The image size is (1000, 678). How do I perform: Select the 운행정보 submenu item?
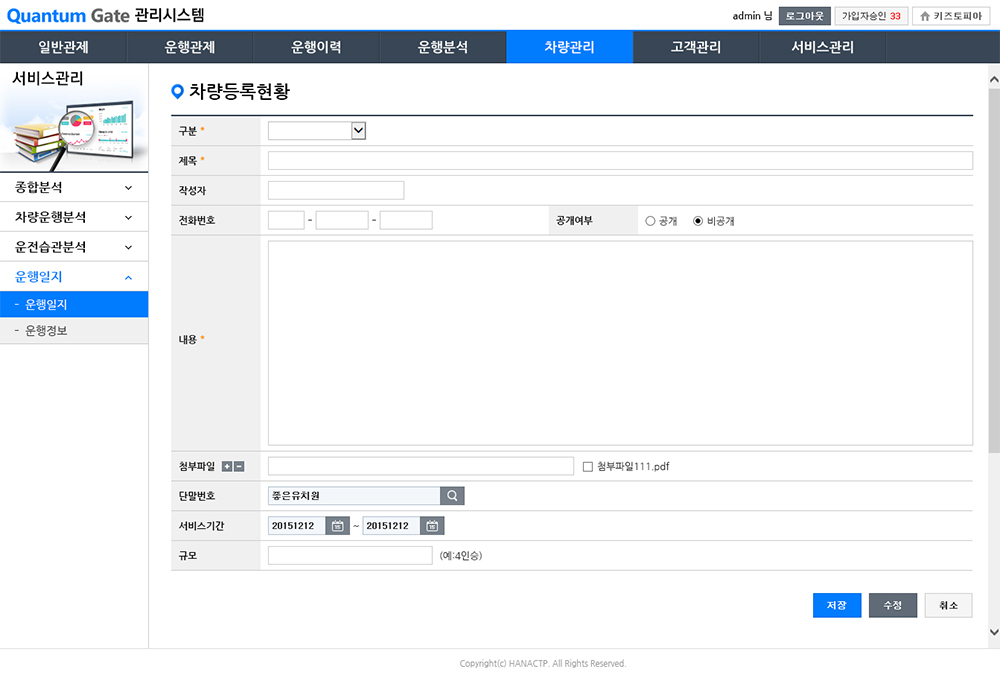point(74,330)
